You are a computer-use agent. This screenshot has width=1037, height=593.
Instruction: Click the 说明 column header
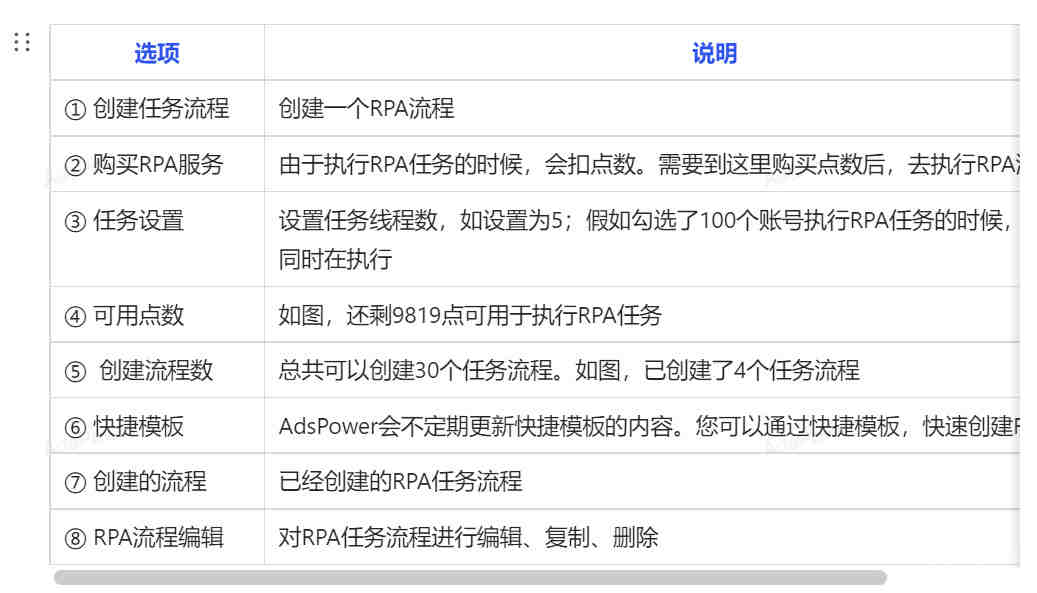(714, 53)
